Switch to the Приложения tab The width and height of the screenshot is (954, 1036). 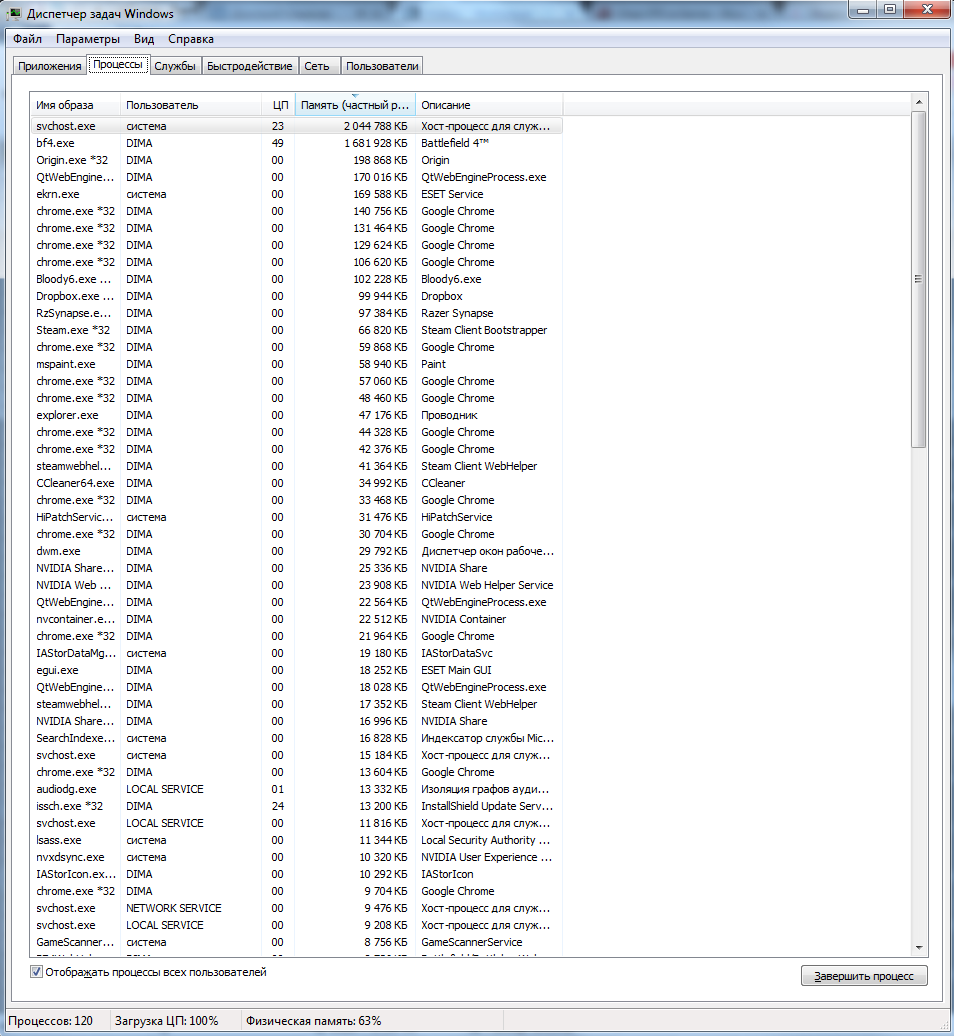click(50, 66)
